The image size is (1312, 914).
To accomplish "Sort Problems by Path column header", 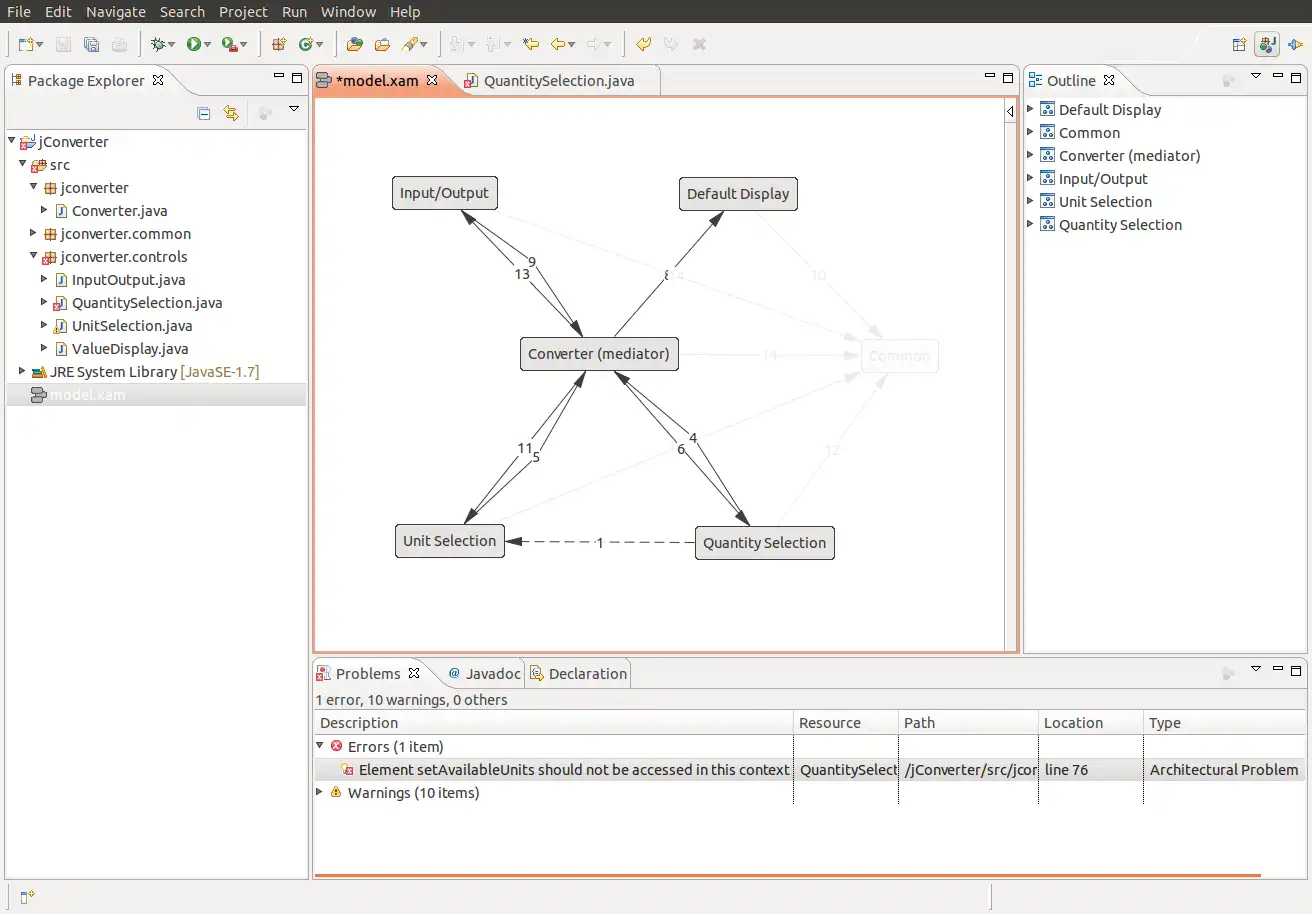I will (x=968, y=723).
